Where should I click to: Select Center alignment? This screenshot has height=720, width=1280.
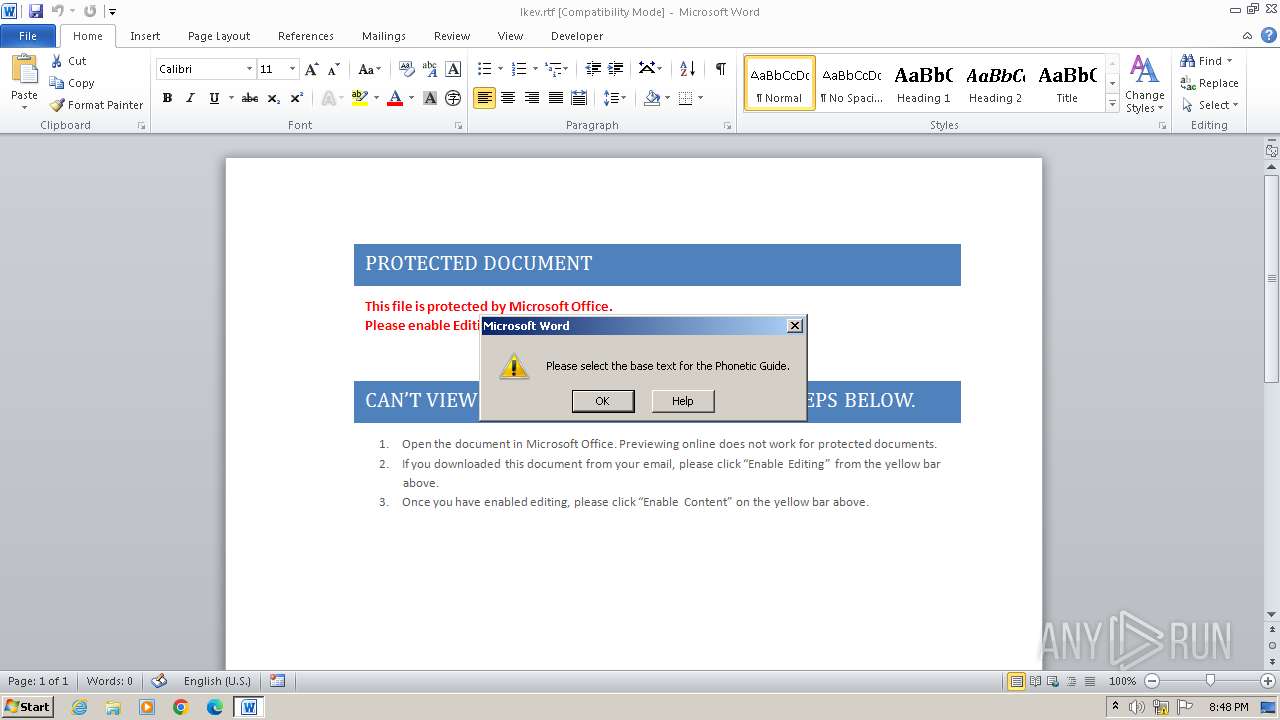point(508,98)
